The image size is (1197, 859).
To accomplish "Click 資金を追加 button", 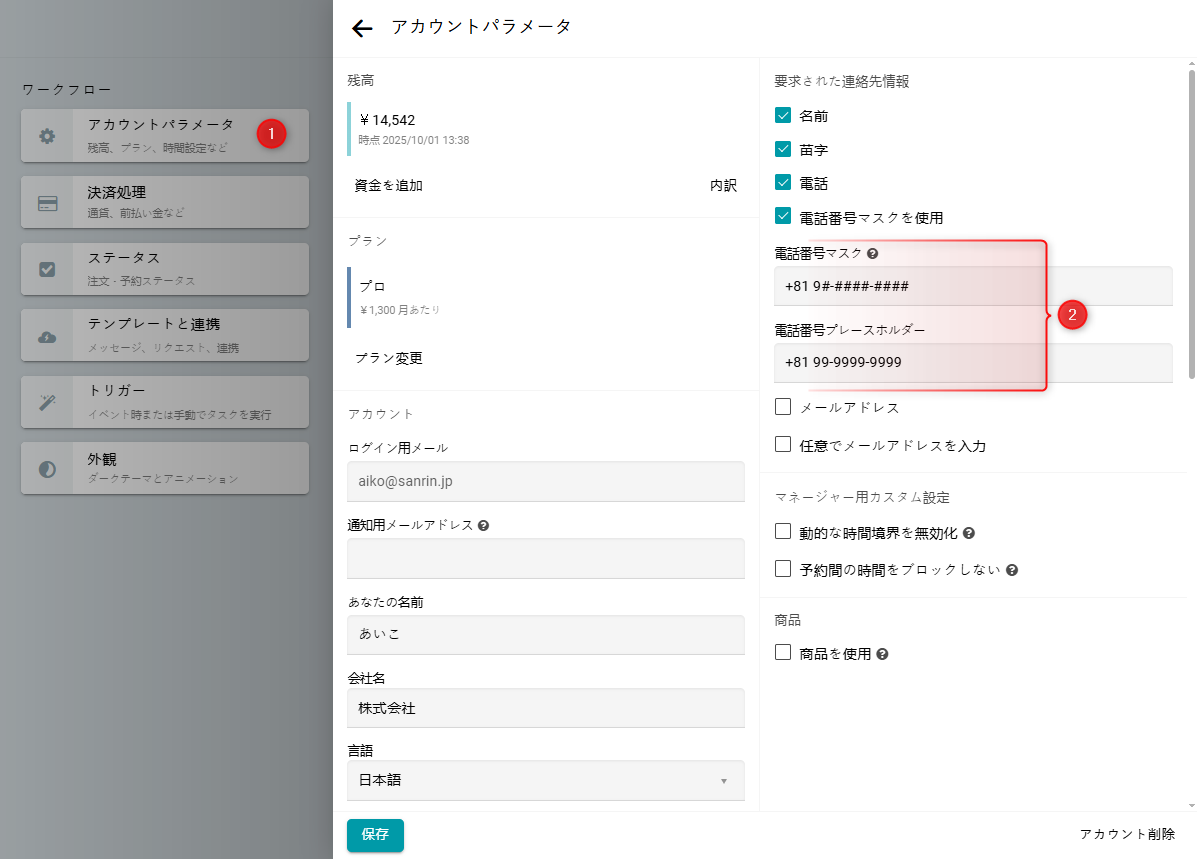I will point(389,185).
